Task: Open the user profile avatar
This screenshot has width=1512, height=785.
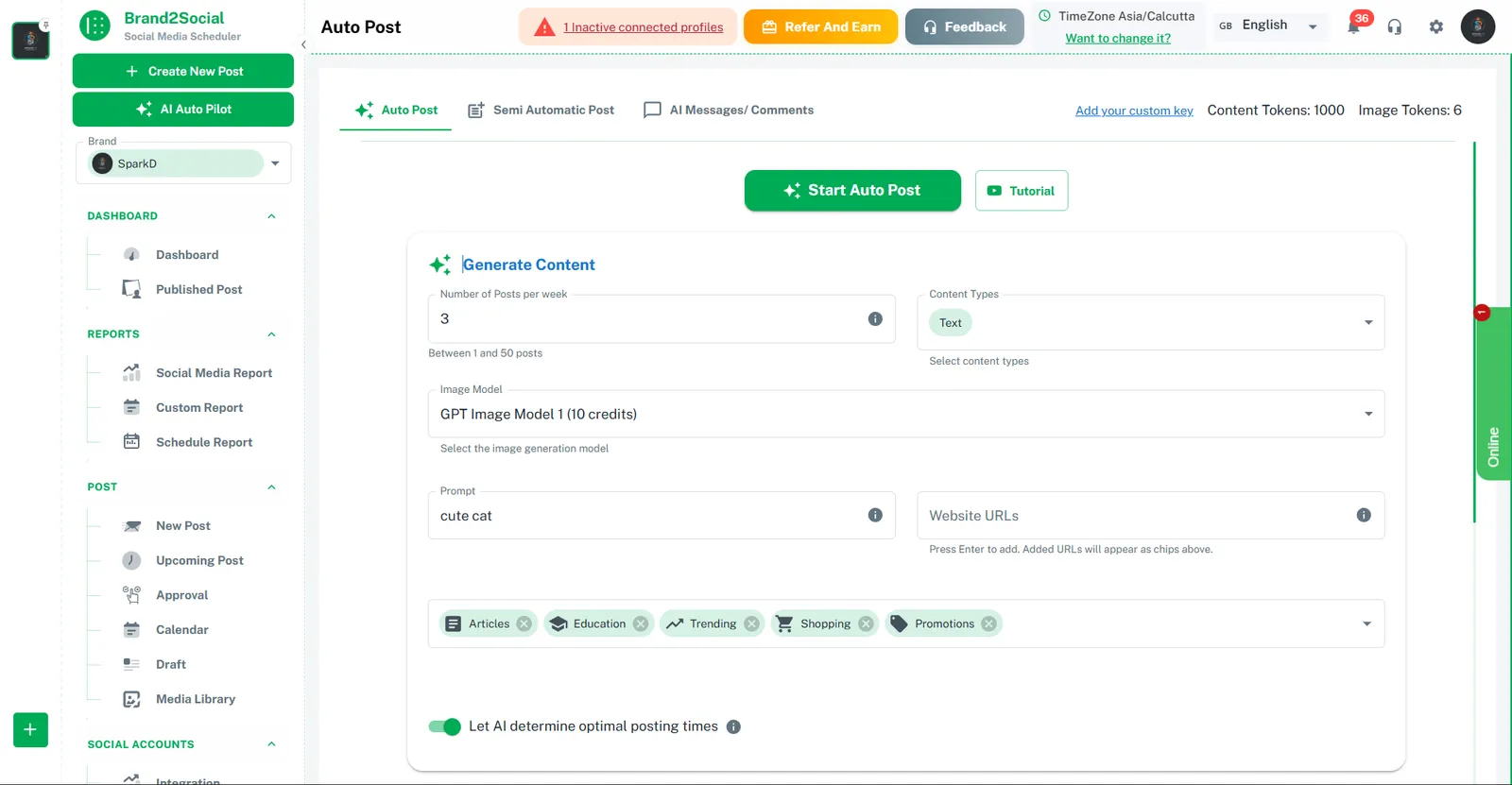Action: pos(1478,26)
